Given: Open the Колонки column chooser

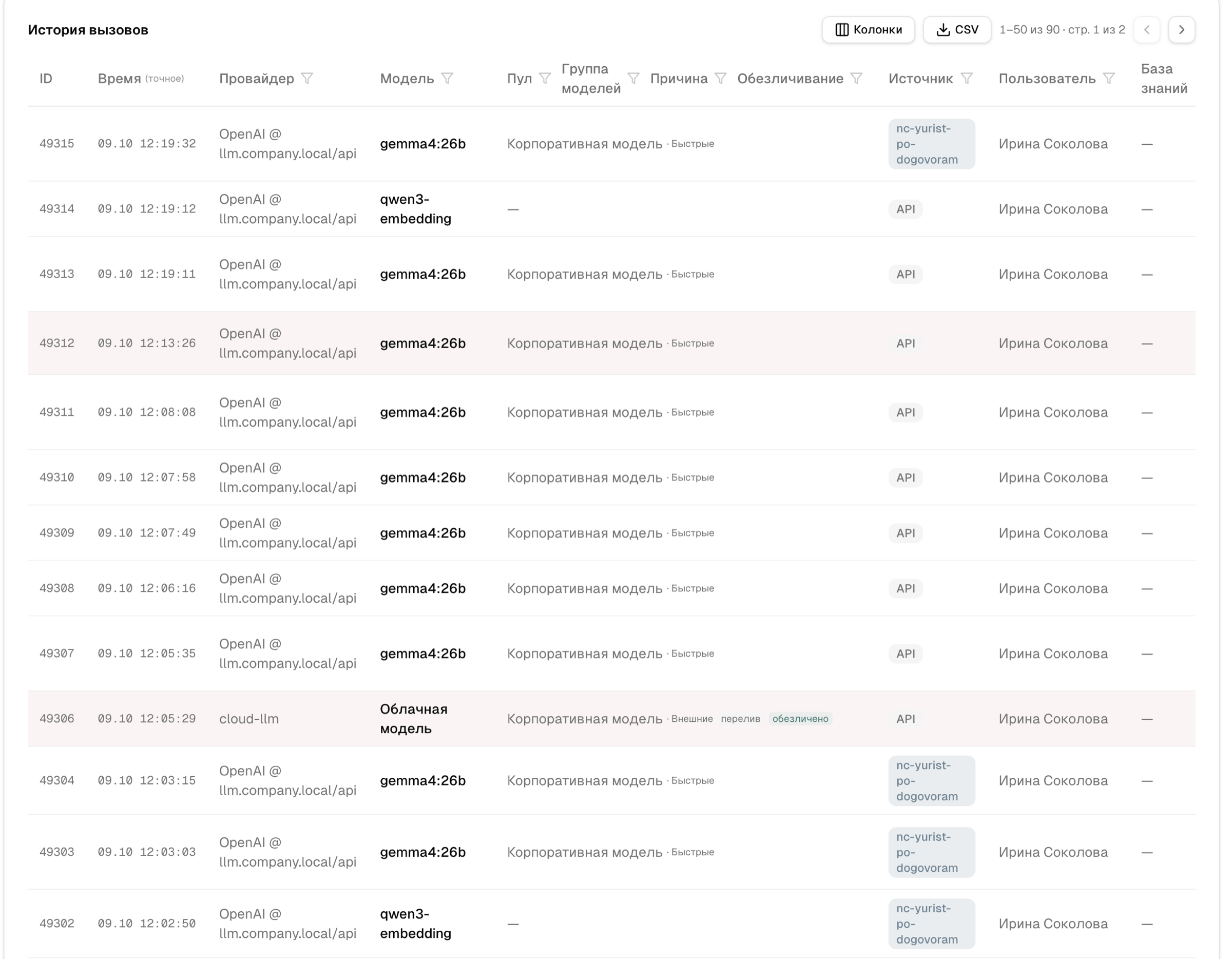Looking at the screenshot, I should 869,30.
